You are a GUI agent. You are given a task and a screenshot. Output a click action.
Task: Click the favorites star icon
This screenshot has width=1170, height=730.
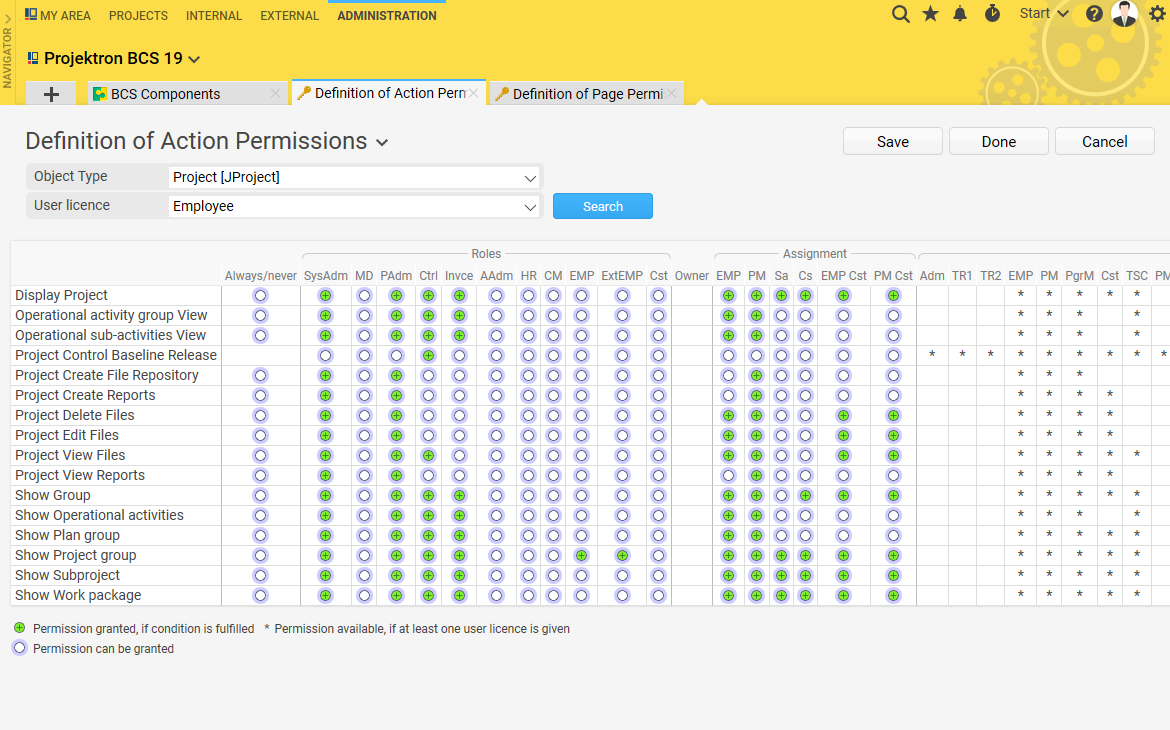[x=930, y=14]
